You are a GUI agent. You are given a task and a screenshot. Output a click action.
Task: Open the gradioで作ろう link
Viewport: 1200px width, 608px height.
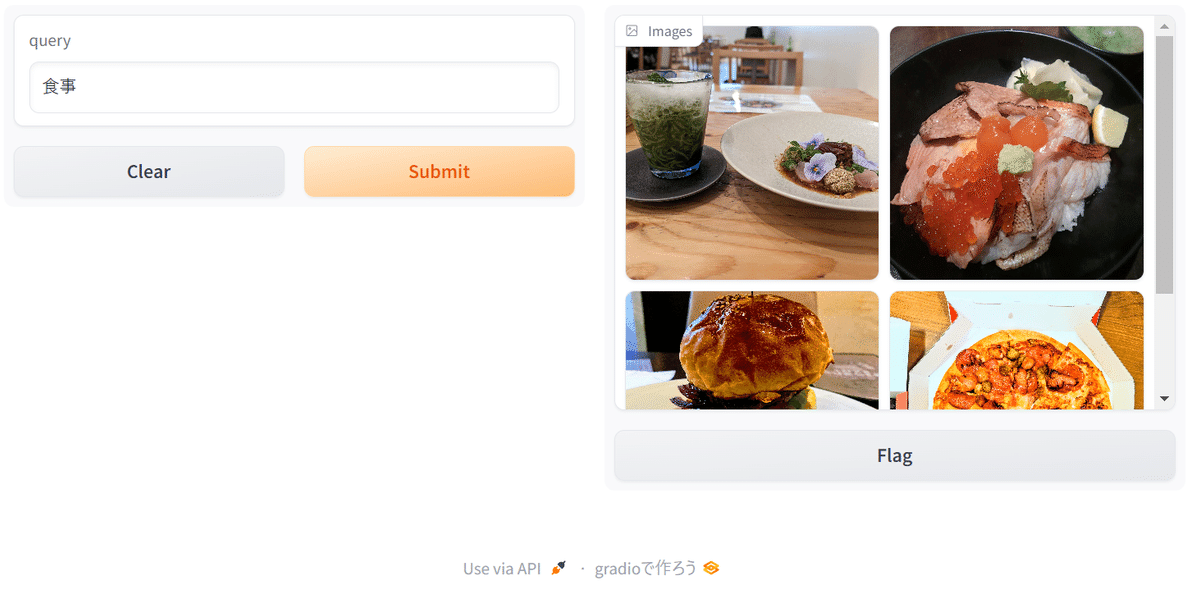[645, 568]
